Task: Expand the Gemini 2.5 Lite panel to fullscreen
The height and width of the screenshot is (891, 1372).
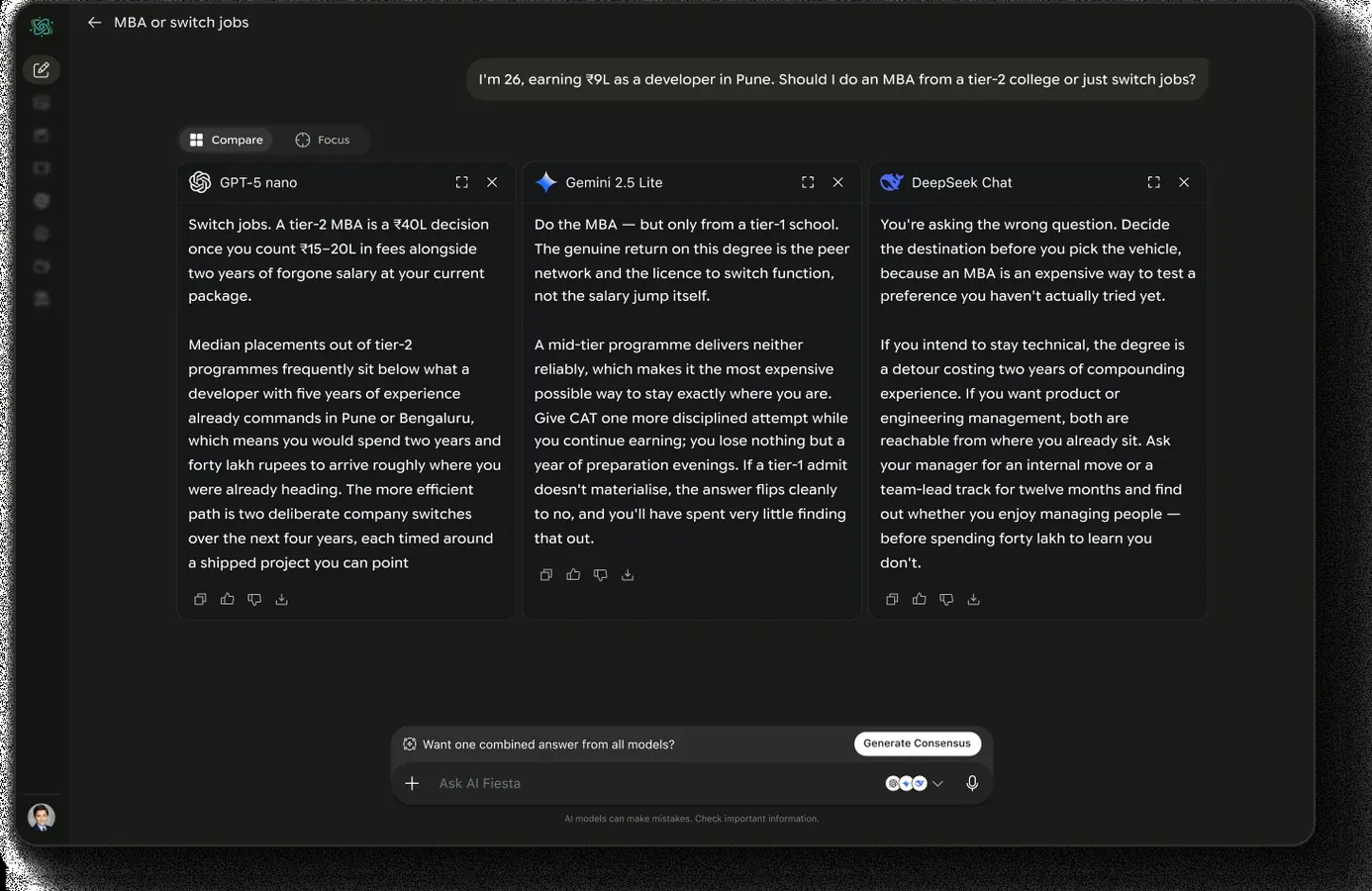Action: pyautogui.click(x=808, y=182)
